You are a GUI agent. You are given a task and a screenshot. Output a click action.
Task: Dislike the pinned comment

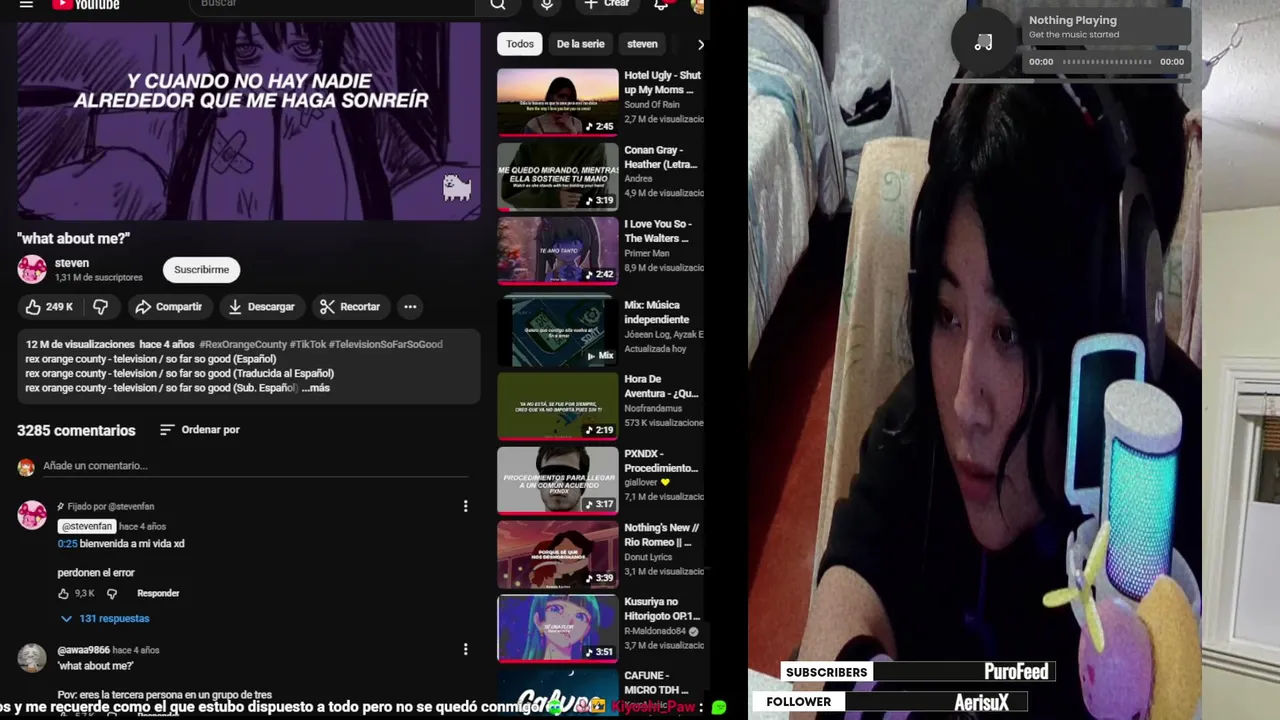tap(111, 594)
